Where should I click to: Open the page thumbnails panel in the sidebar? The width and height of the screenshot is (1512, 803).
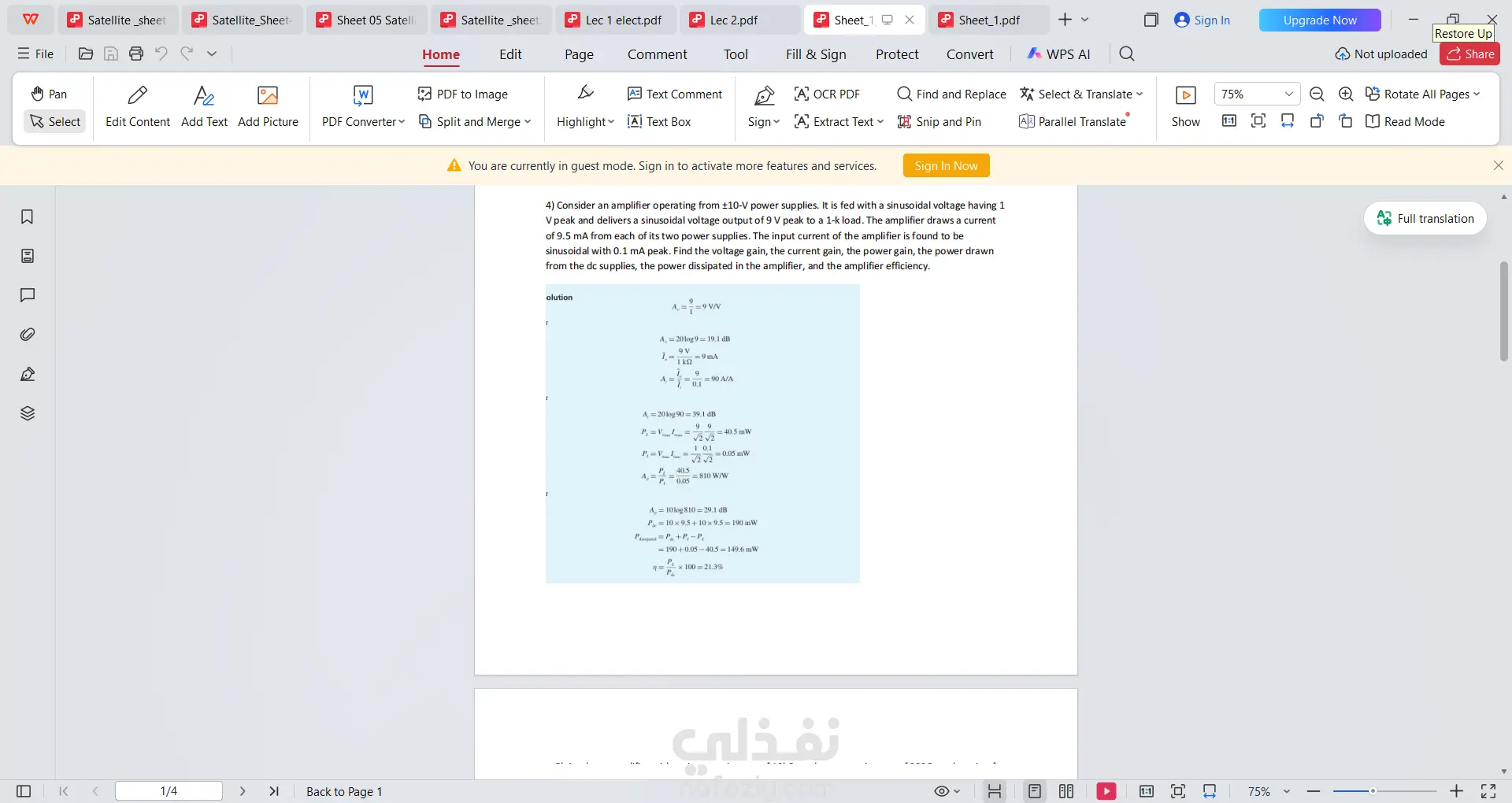(28, 256)
